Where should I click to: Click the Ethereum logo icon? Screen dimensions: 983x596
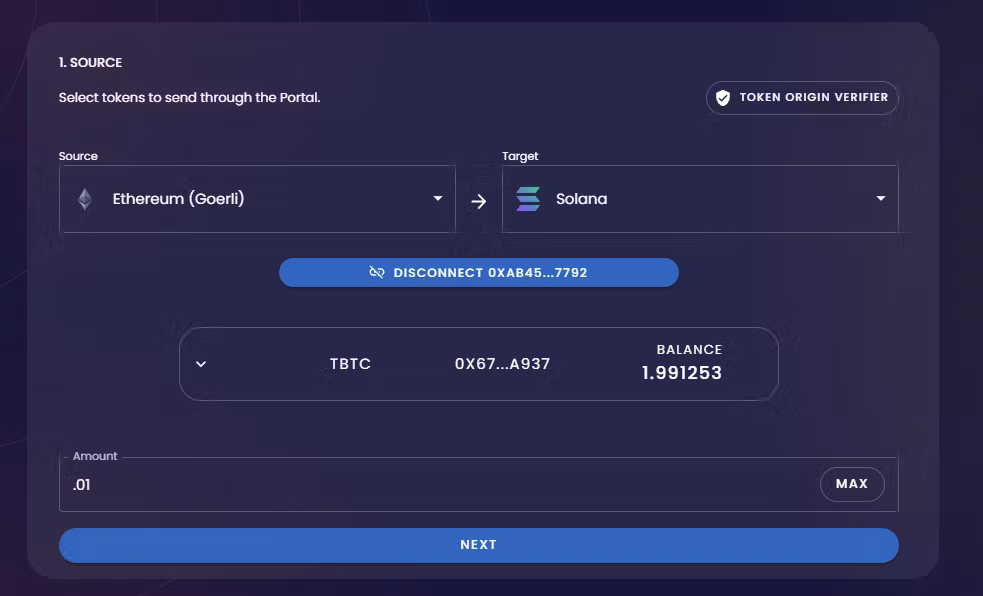pos(86,198)
